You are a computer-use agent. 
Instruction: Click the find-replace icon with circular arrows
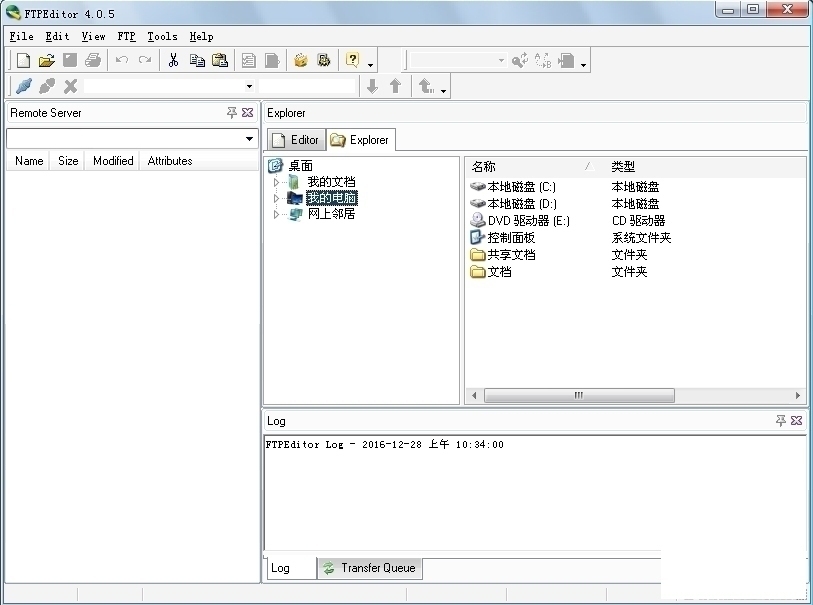520,60
